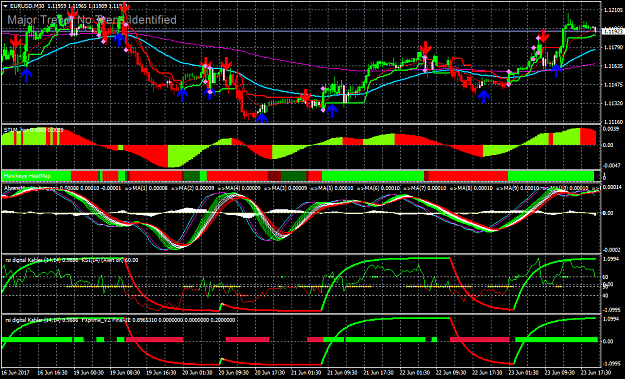Viewport: 625px width, 379px height.
Task: Select the Hawkeye HeatMap indicator label
Action: pos(27,176)
